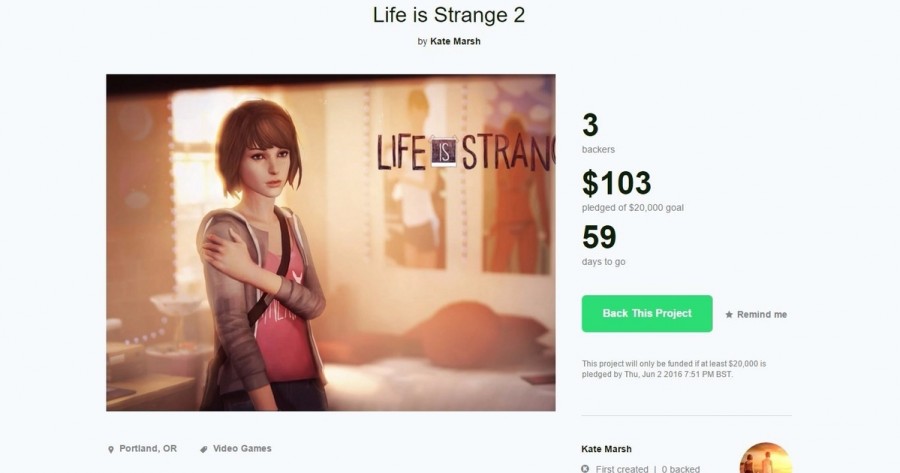Click the round icon before First created
Viewport: 900px width, 473px height.
click(x=585, y=468)
